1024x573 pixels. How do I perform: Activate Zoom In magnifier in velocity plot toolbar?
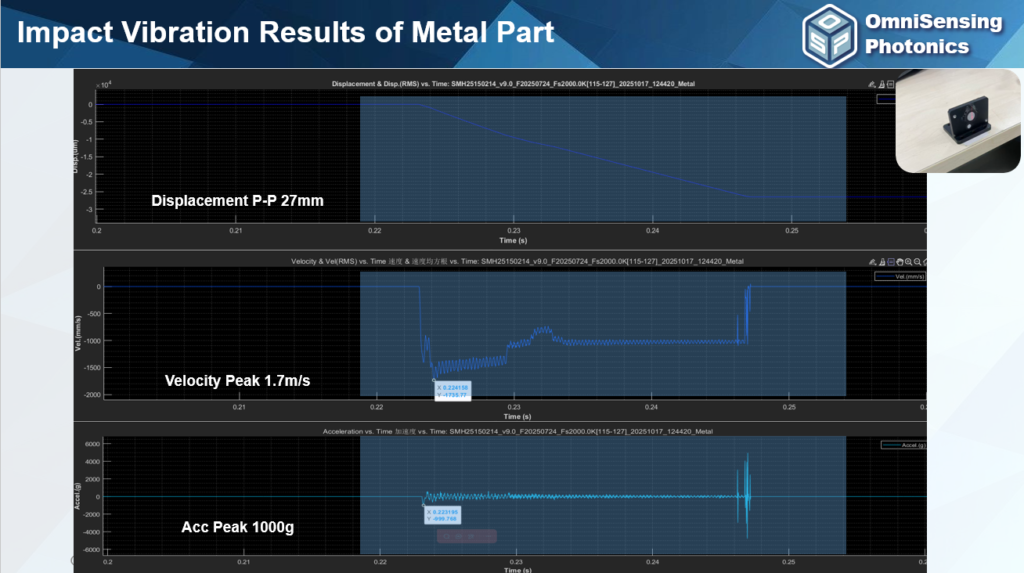[x=908, y=261]
